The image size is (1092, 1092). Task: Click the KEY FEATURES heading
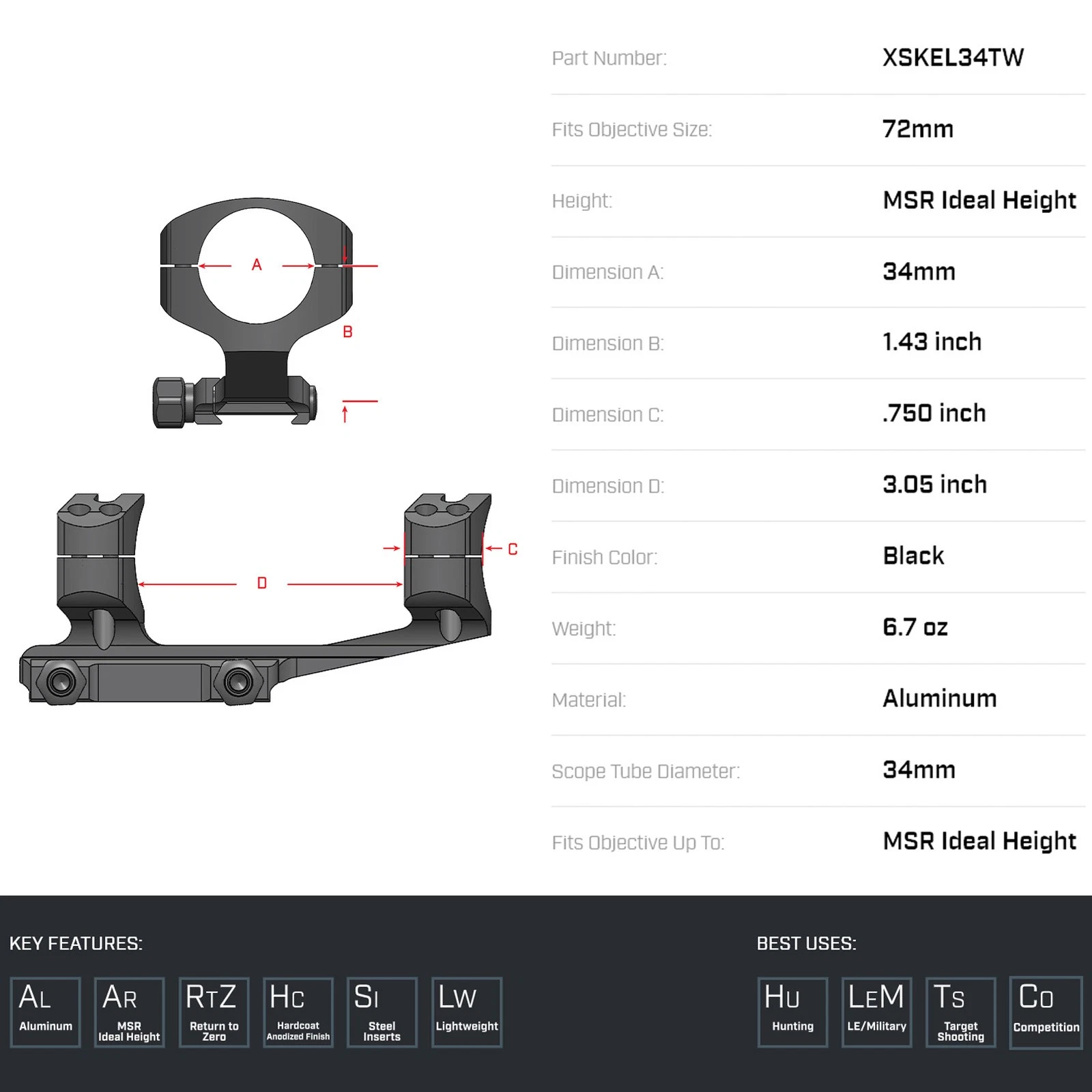[76, 943]
